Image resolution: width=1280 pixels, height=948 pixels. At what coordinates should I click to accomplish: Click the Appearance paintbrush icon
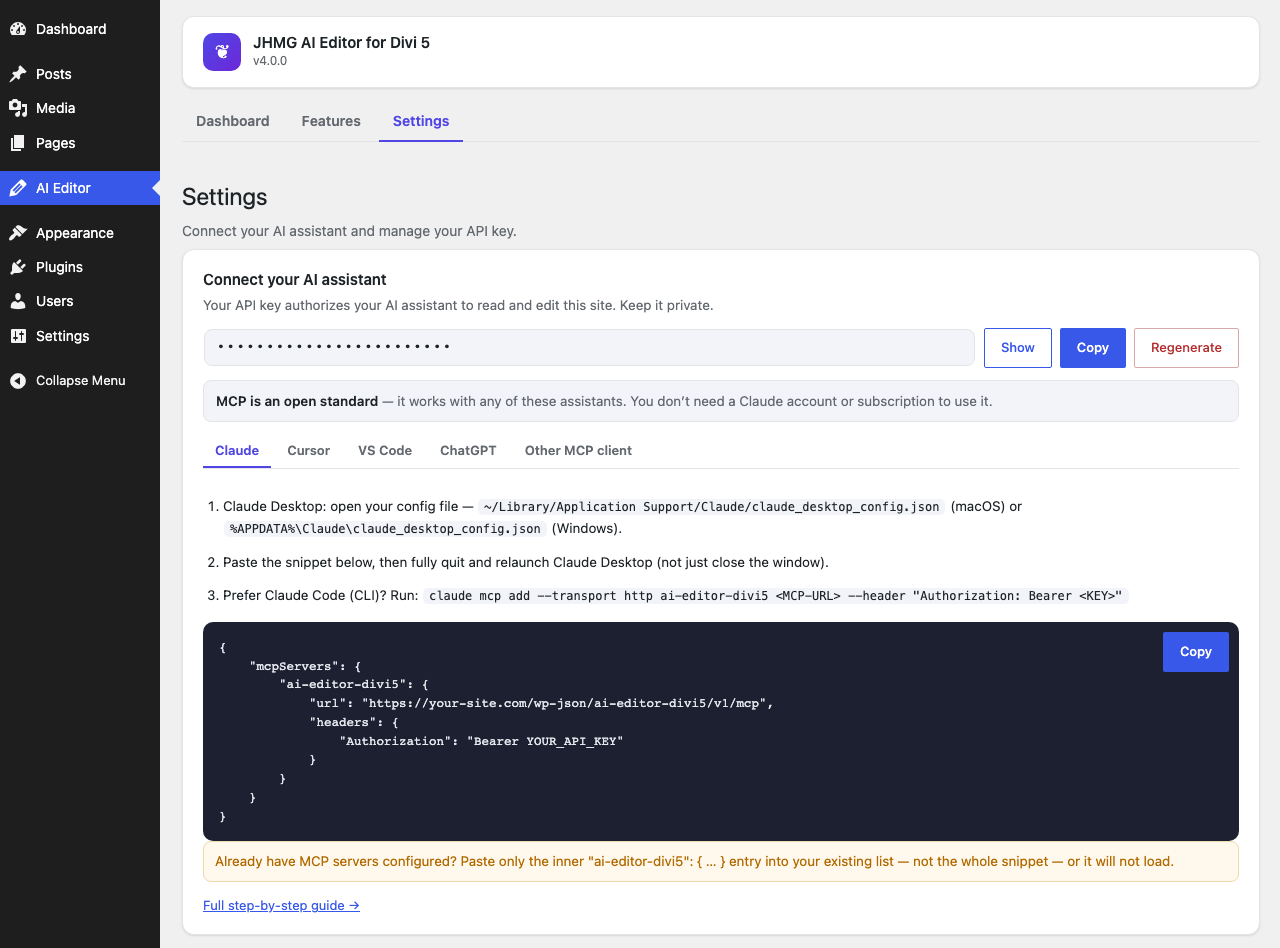coord(18,233)
